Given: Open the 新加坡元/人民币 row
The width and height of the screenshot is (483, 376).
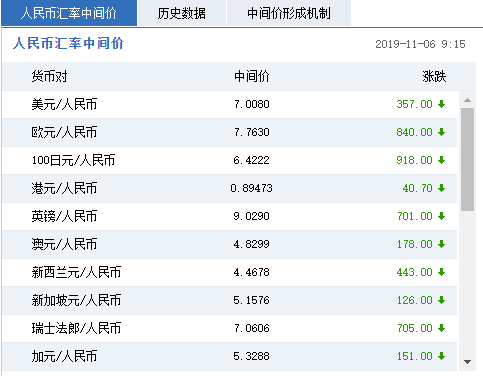Looking at the screenshot, I should point(229,300).
